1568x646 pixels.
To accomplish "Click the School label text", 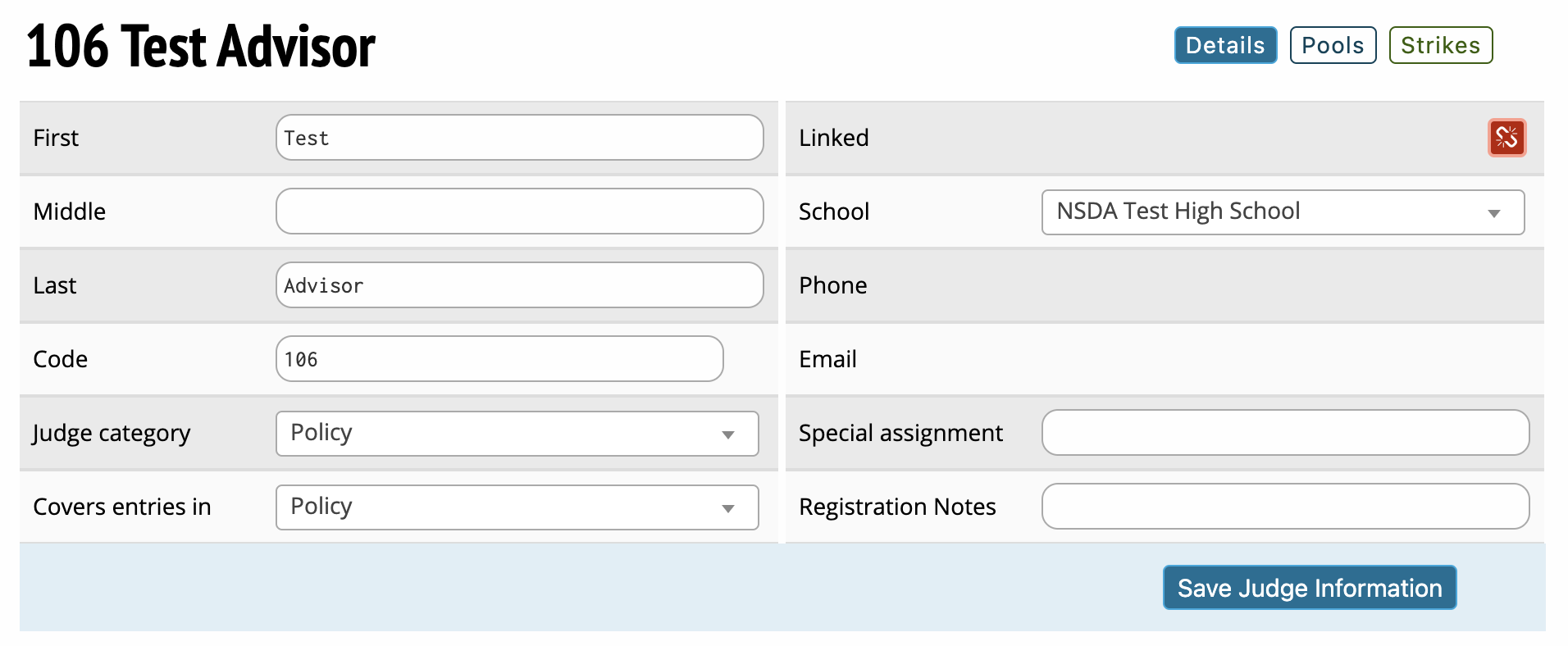I will [833, 212].
